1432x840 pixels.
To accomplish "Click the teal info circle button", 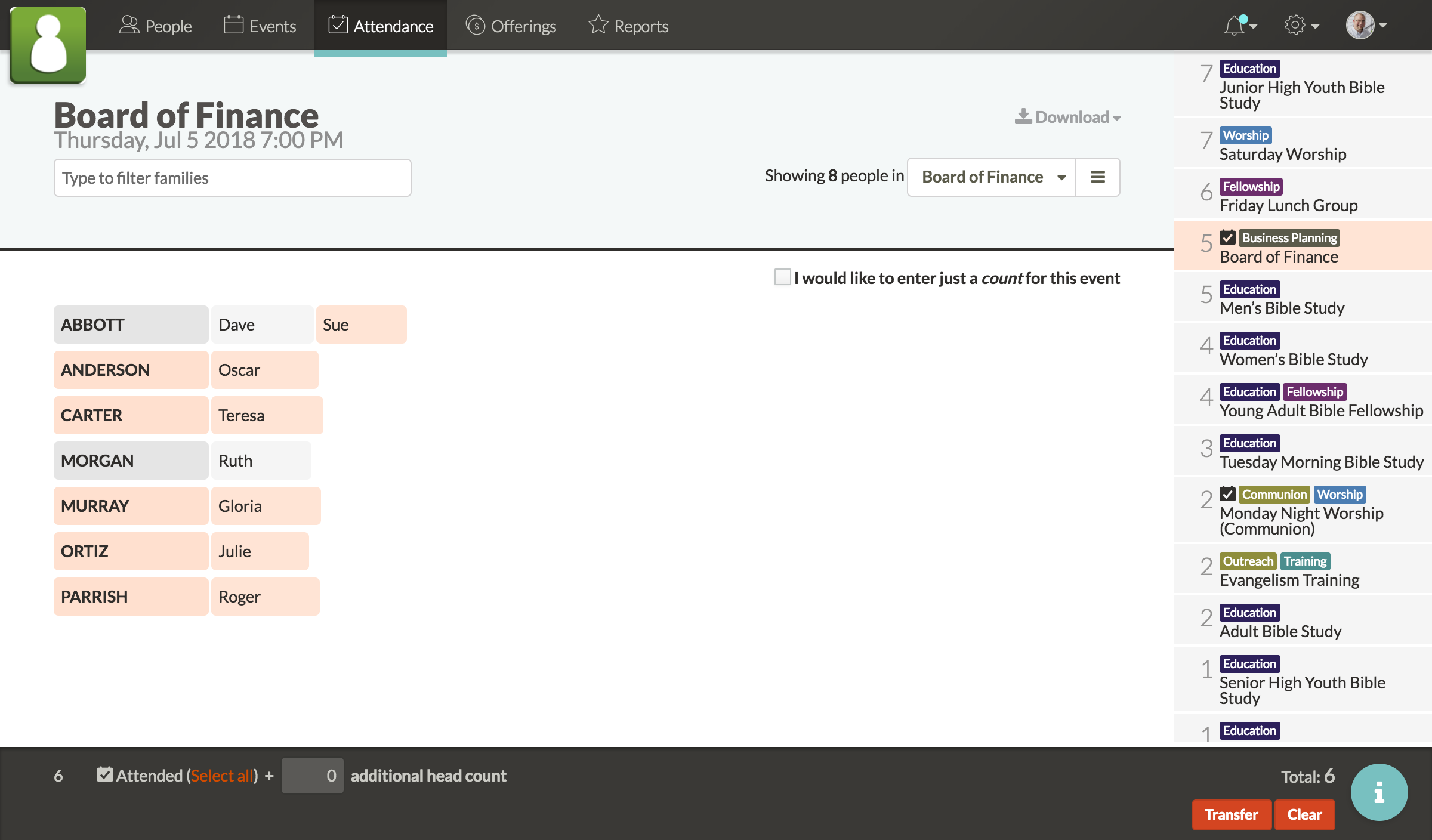I will (x=1379, y=792).
